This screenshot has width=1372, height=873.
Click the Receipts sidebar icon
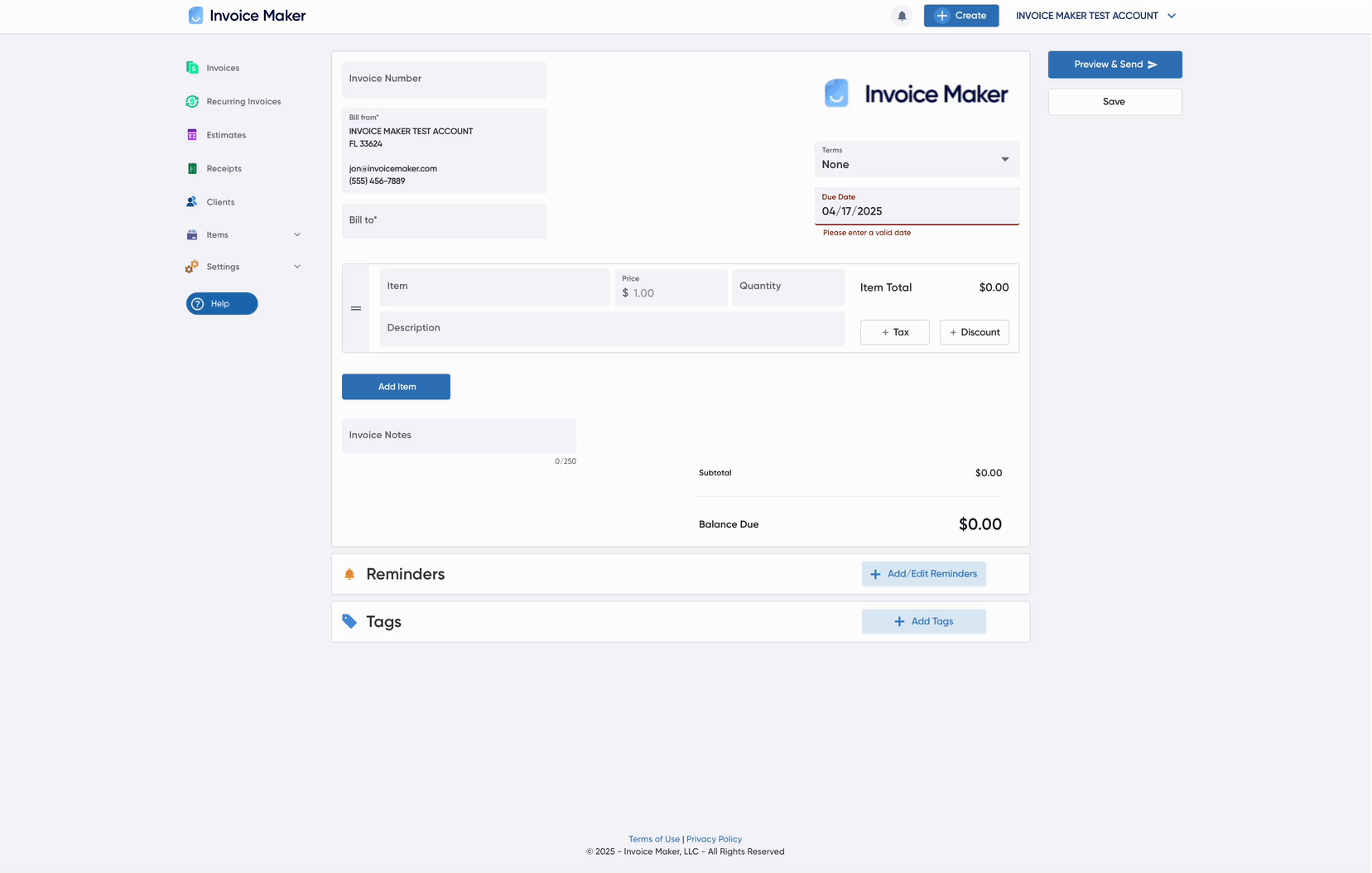click(192, 168)
